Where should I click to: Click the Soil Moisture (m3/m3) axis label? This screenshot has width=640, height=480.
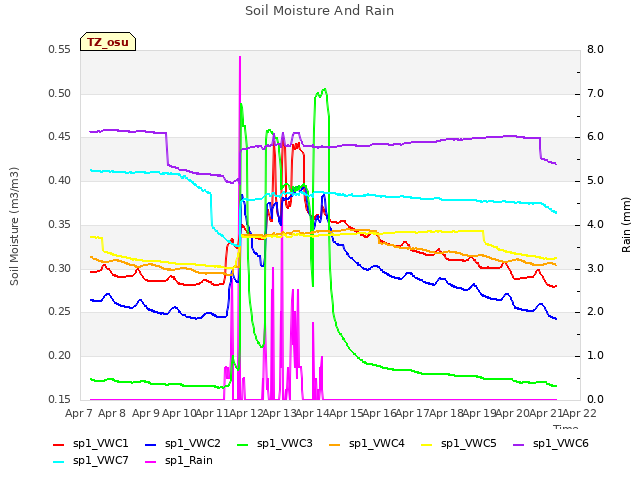[14, 226]
